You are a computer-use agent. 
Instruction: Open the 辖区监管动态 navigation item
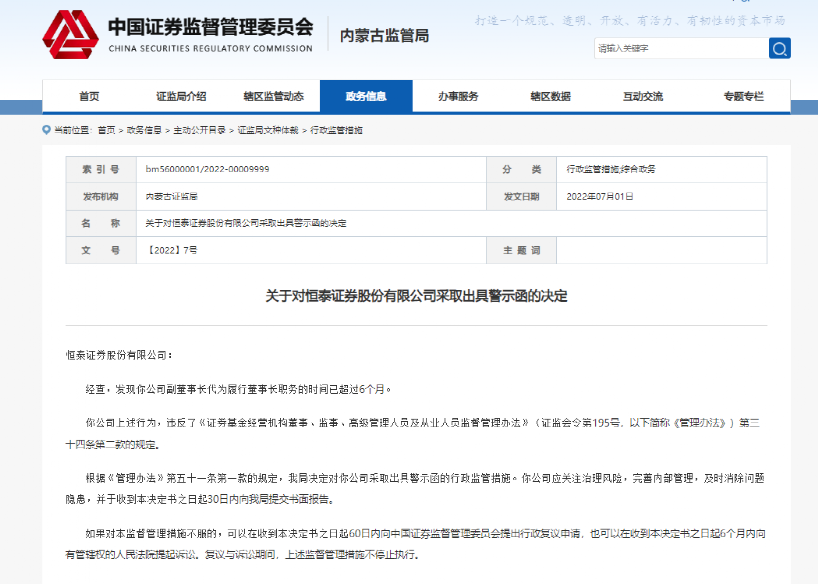pos(274,96)
